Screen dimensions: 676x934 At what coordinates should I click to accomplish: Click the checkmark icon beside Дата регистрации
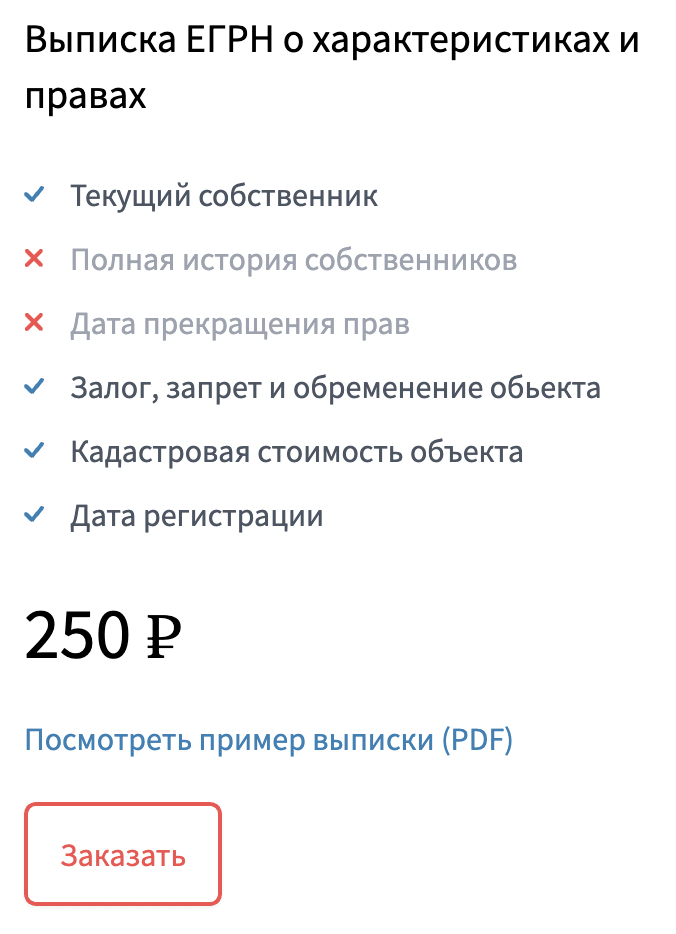tap(34, 516)
